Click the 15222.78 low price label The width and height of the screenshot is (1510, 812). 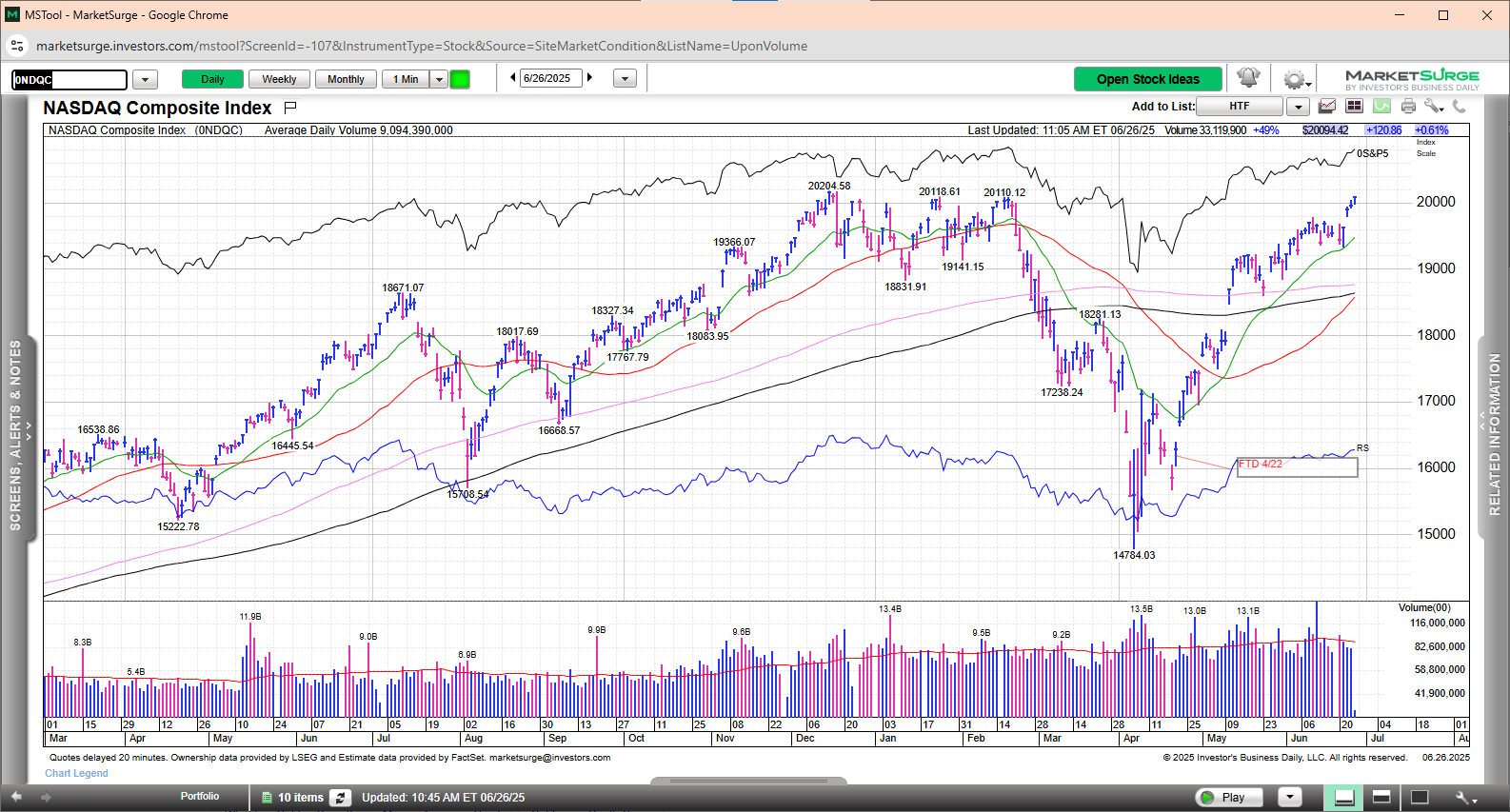pos(178,526)
